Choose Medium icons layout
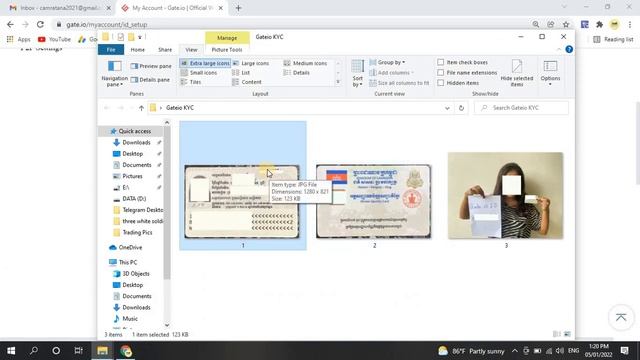This screenshot has height=360, width=640. click(305, 63)
